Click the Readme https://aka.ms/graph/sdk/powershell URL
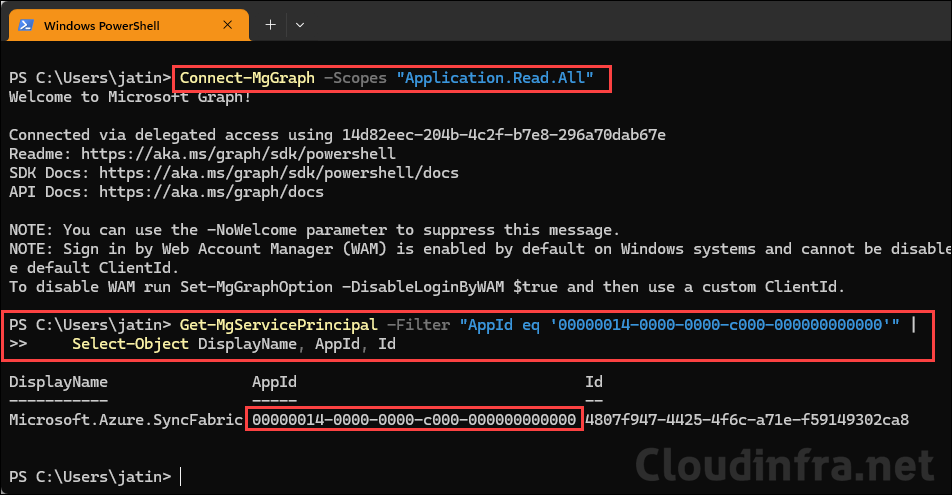This screenshot has height=495, width=952. (238, 154)
